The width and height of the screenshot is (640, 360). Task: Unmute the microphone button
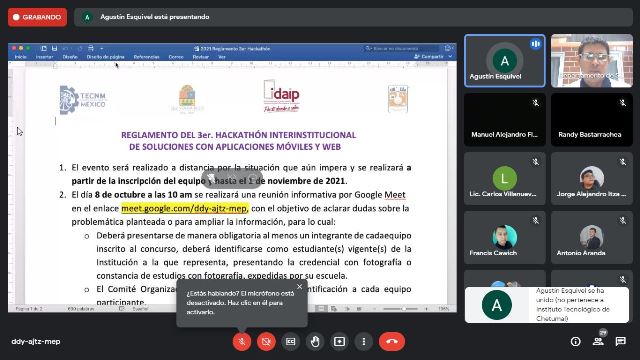tap(242, 341)
